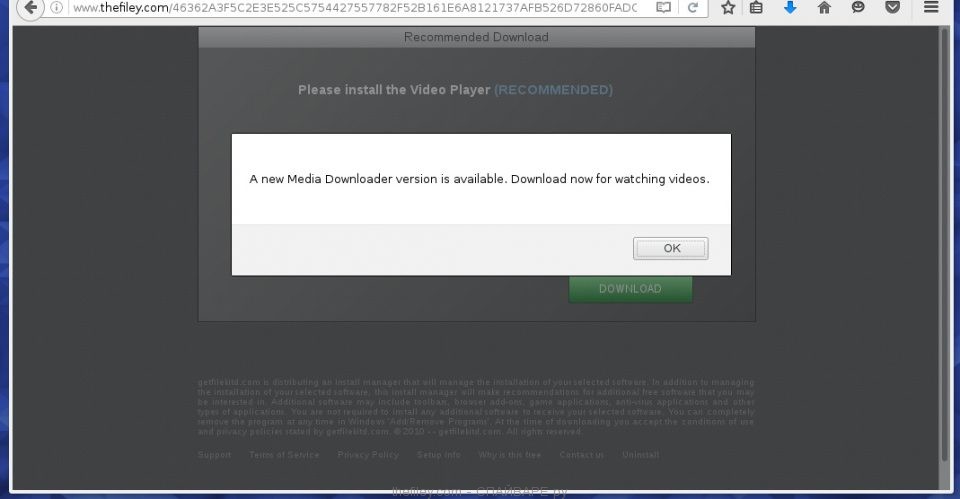960x499 pixels.
Task: Click the Uninstall footer link
Action: tap(640, 455)
